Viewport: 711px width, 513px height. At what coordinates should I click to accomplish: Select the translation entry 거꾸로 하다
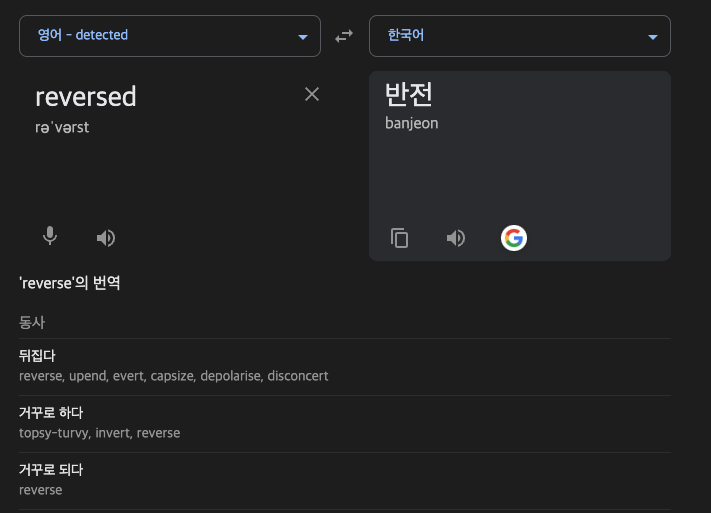tap(51, 413)
